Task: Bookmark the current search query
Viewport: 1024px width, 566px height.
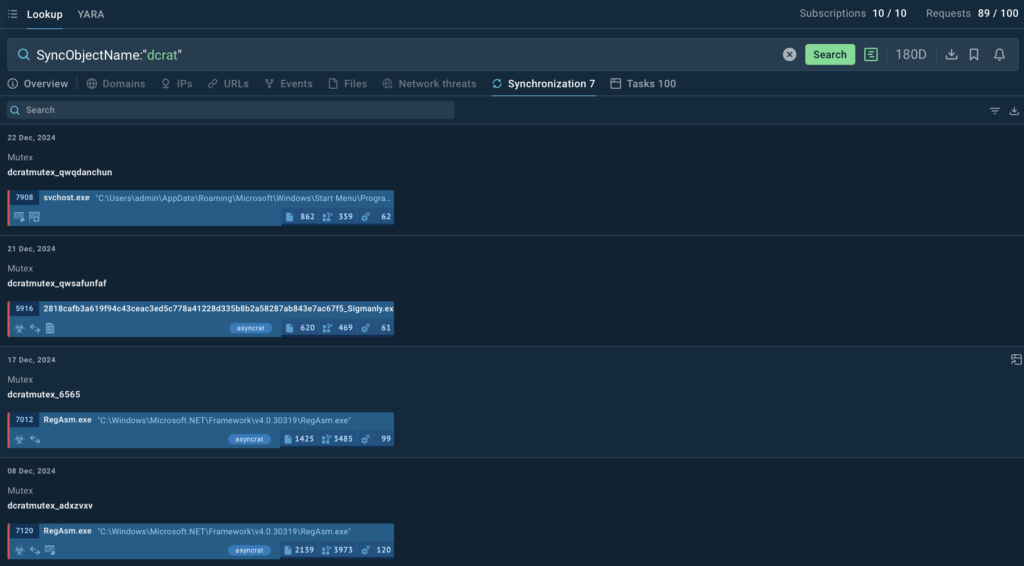Action: click(974, 55)
